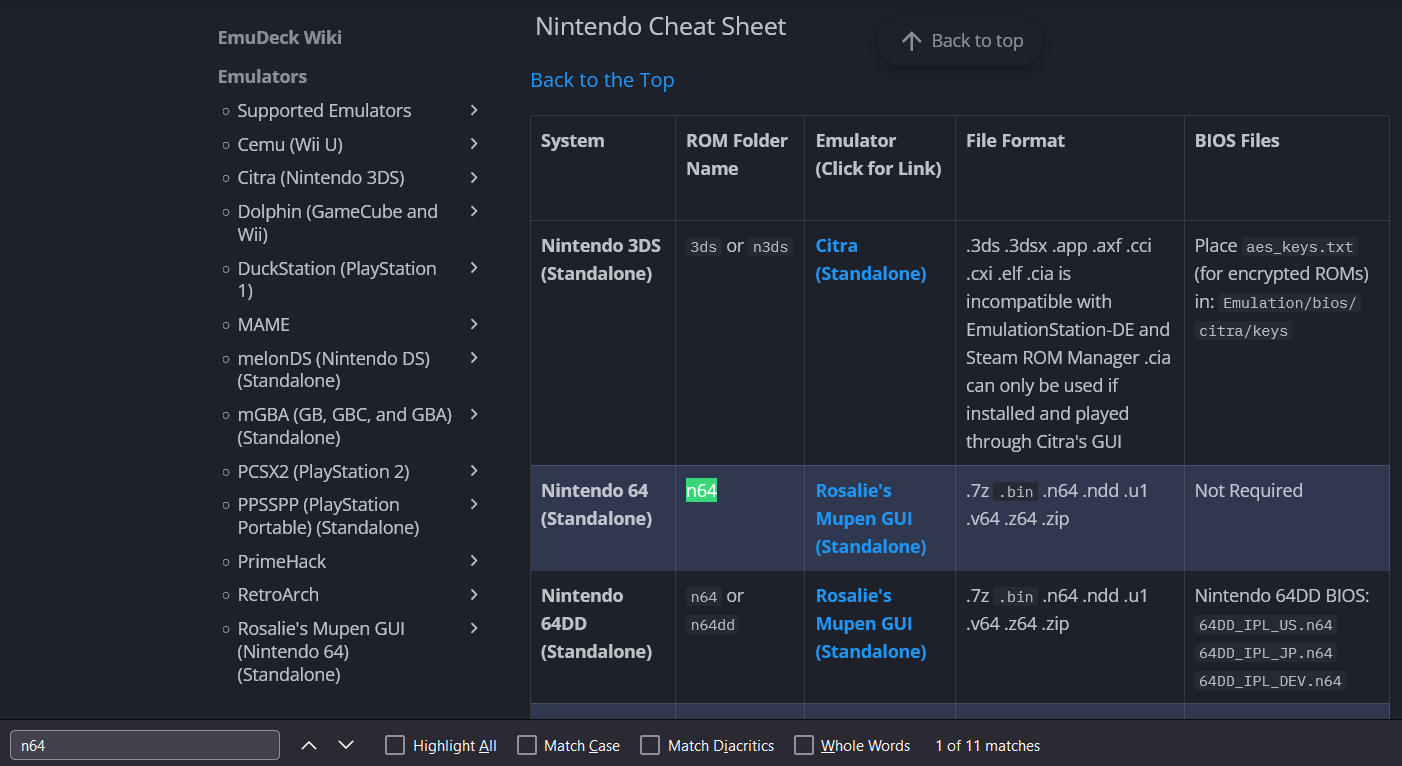
Task: Expand Supported Emulators chevron
Action: [x=474, y=110]
